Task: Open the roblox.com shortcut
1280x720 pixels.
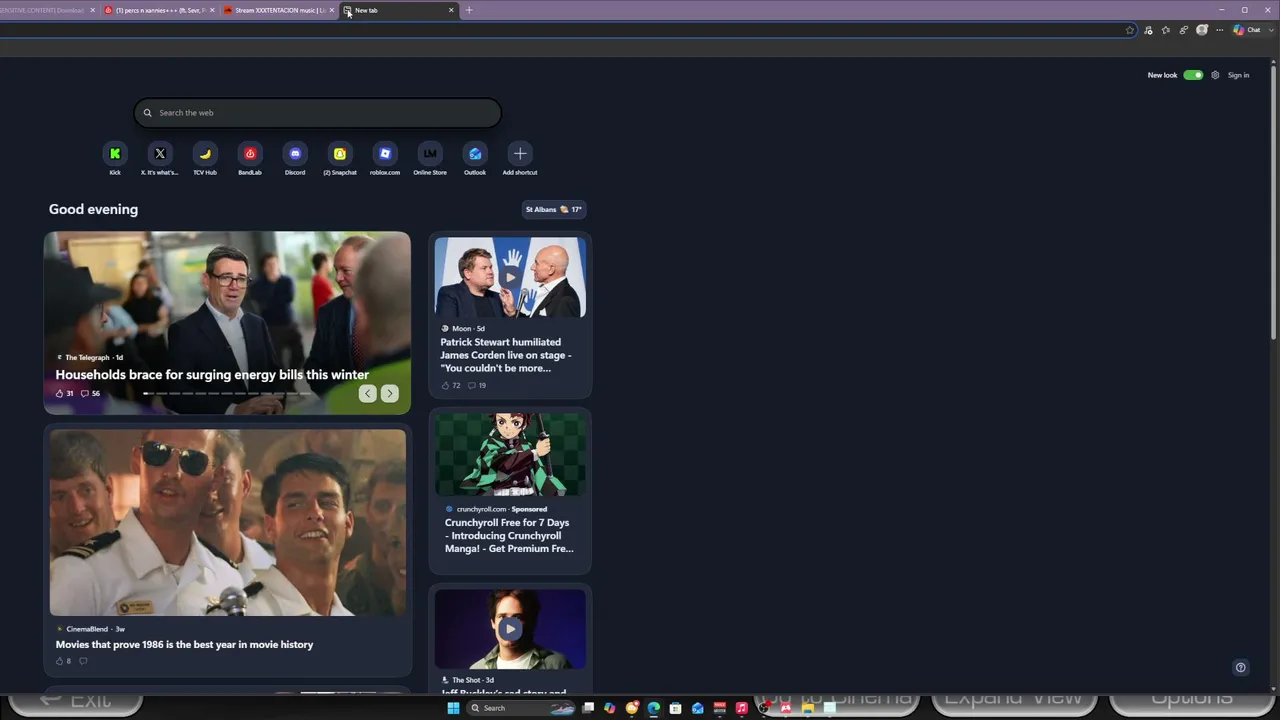Action: coord(385,154)
